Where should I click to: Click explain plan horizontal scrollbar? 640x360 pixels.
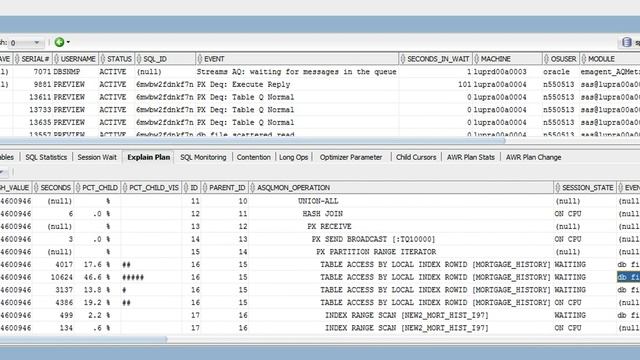point(83,339)
